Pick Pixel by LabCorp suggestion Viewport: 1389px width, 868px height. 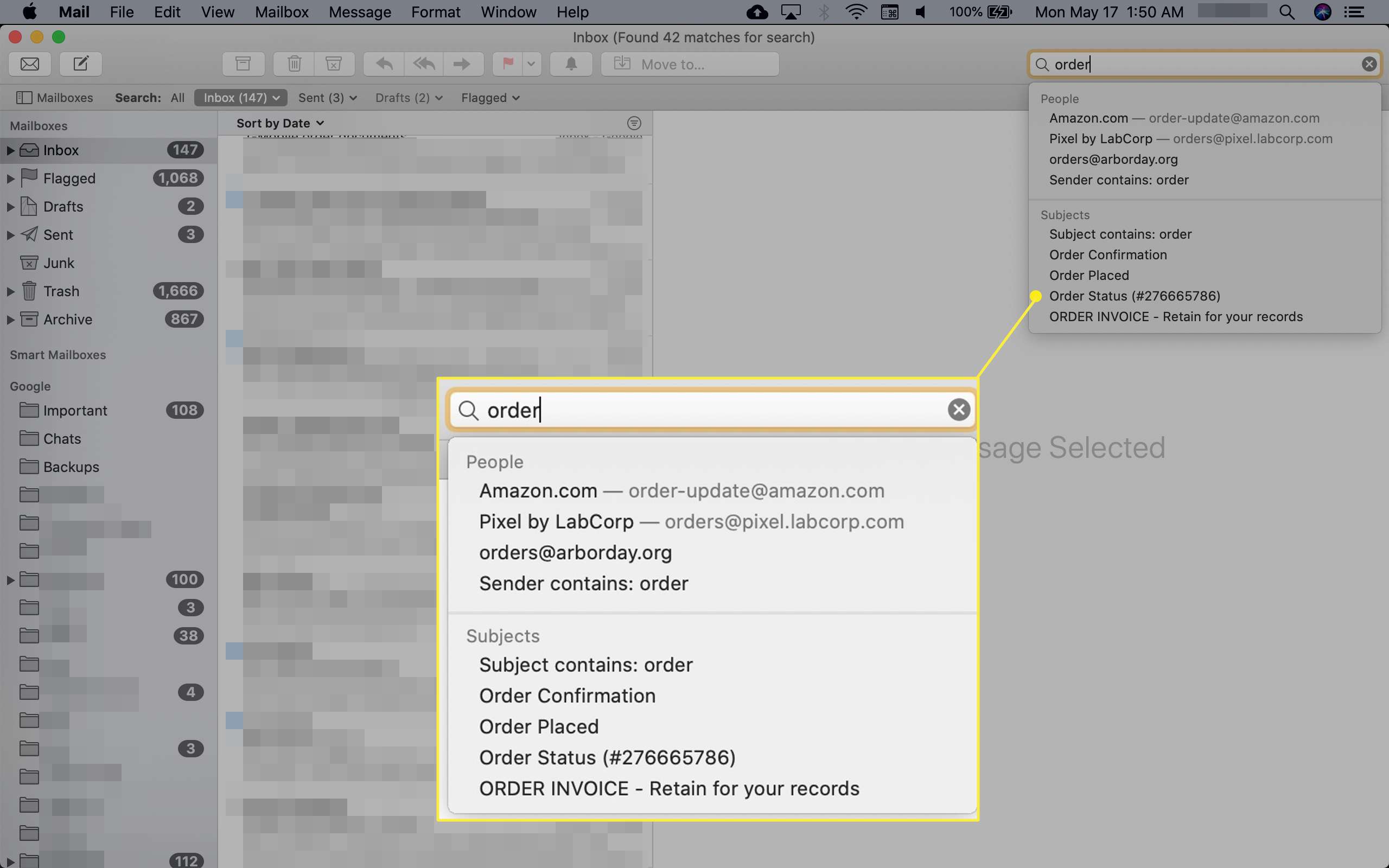pyautogui.click(x=1204, y=139)
